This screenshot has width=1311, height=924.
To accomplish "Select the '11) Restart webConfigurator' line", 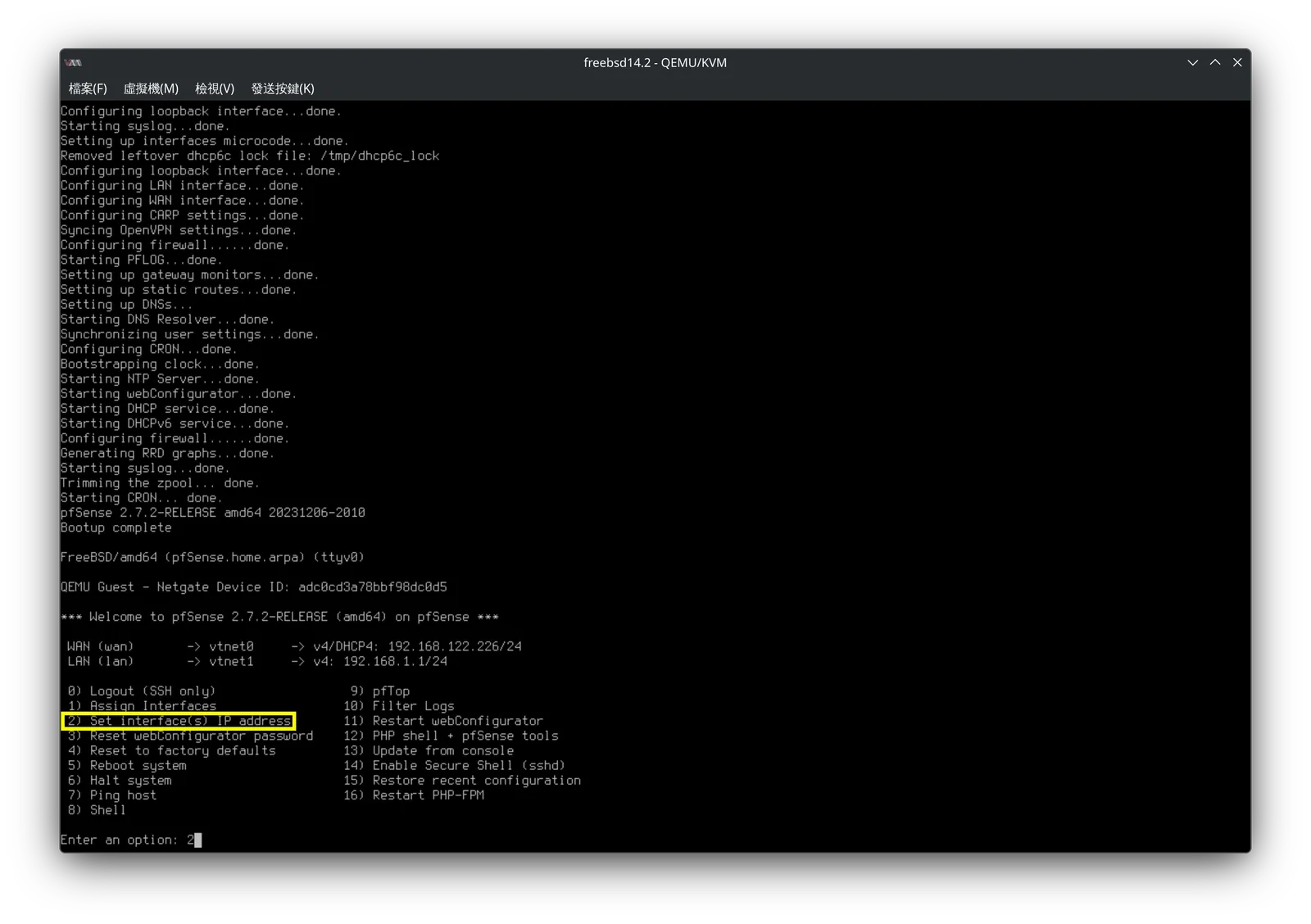I will 443,721.
